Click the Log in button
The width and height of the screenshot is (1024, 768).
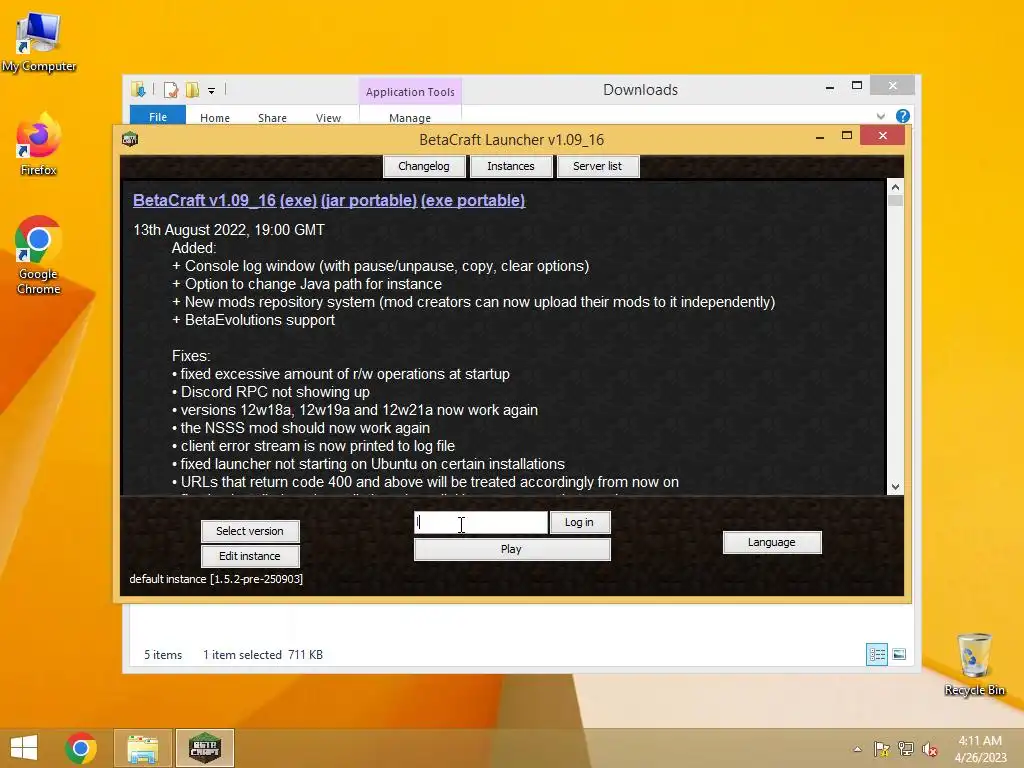tap(579, 522)
